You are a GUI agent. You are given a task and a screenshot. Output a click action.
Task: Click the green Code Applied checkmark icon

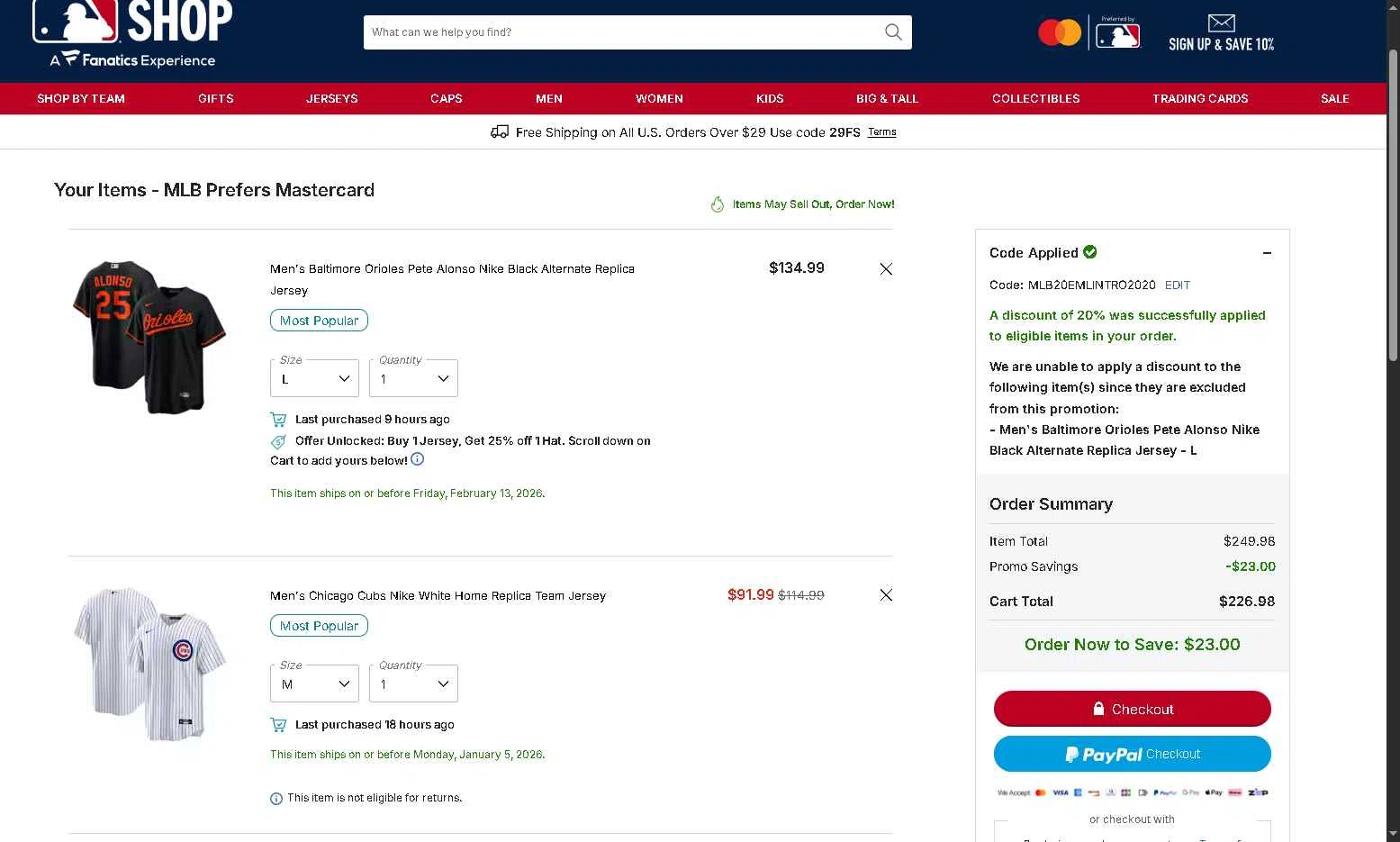[x=1090, y=251]
